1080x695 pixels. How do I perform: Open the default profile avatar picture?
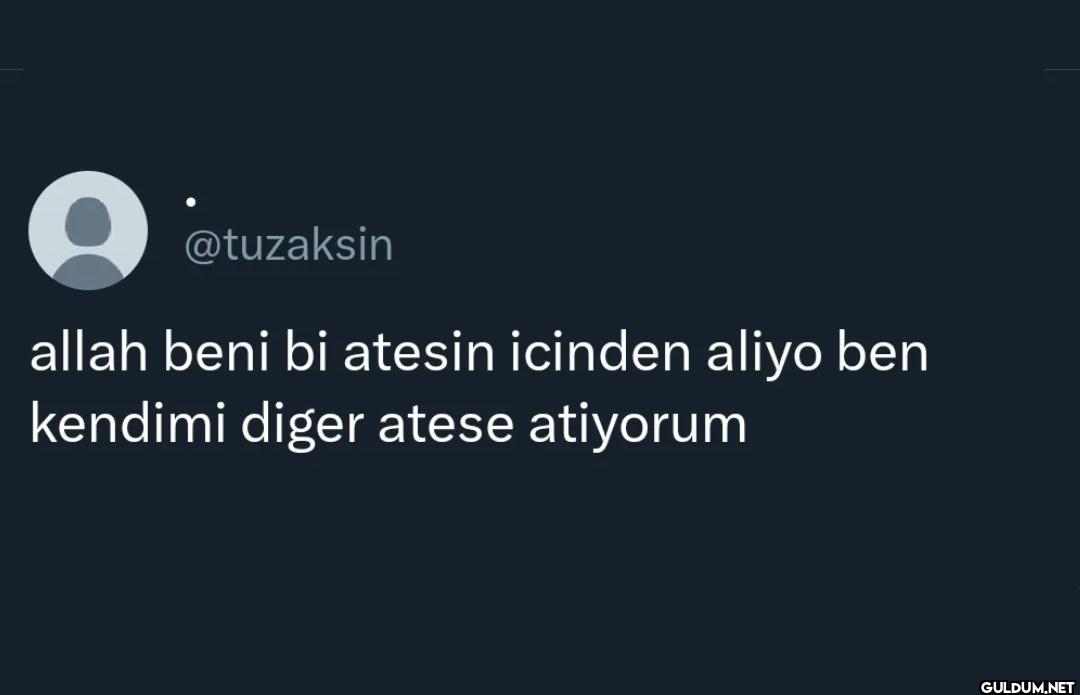(x=88, y=230)
